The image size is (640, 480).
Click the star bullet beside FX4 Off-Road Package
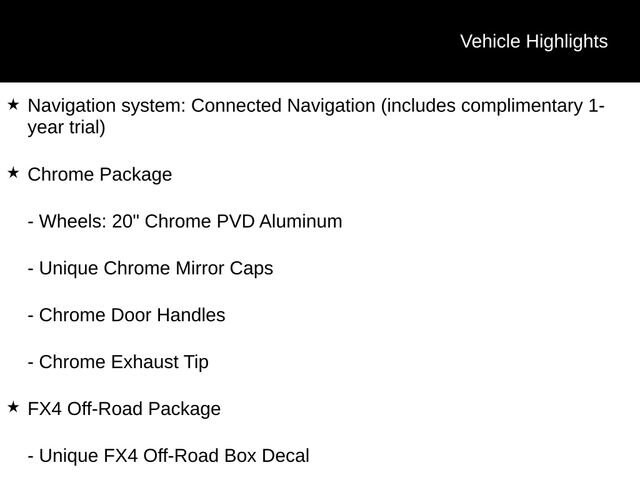pos(13,407)
